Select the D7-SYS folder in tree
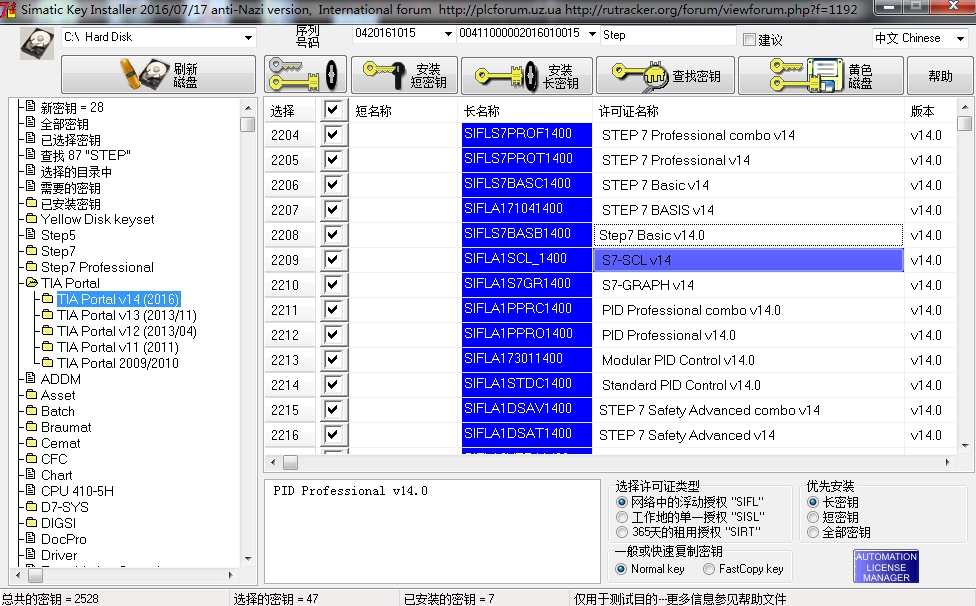Screen dimensions: 976x606 [65, 508]
